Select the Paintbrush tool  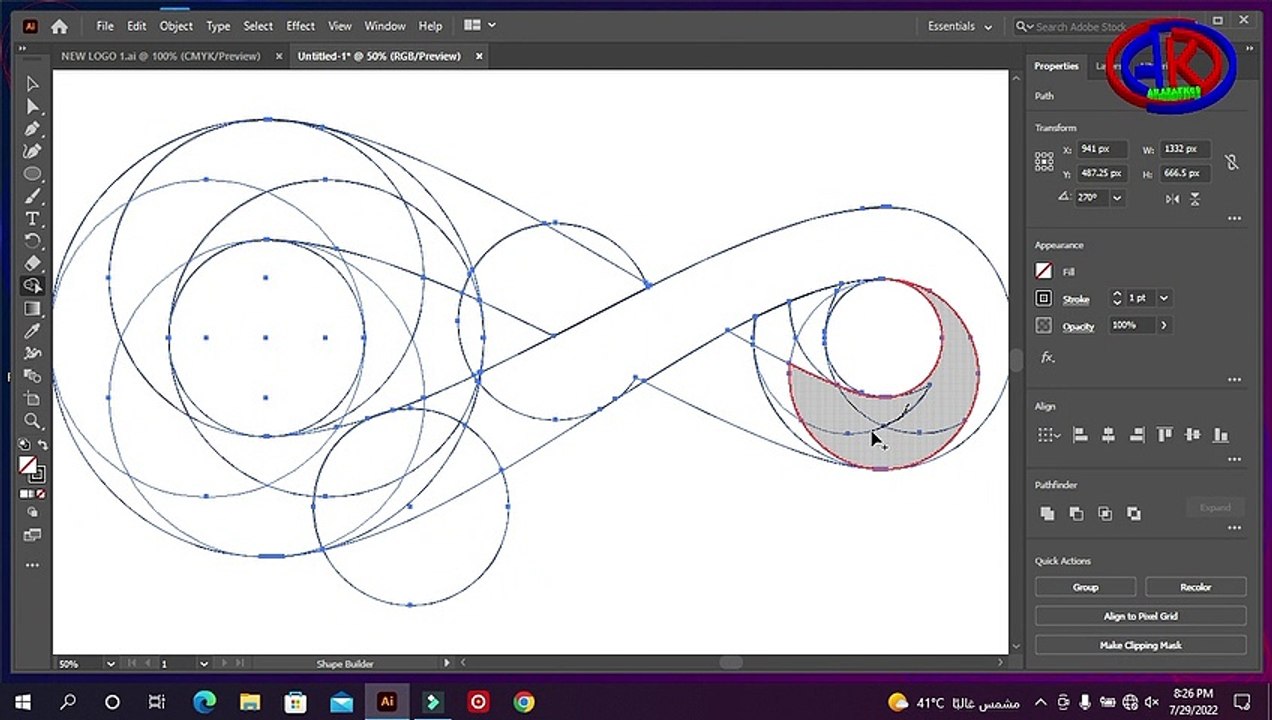(x=32, y=197)
